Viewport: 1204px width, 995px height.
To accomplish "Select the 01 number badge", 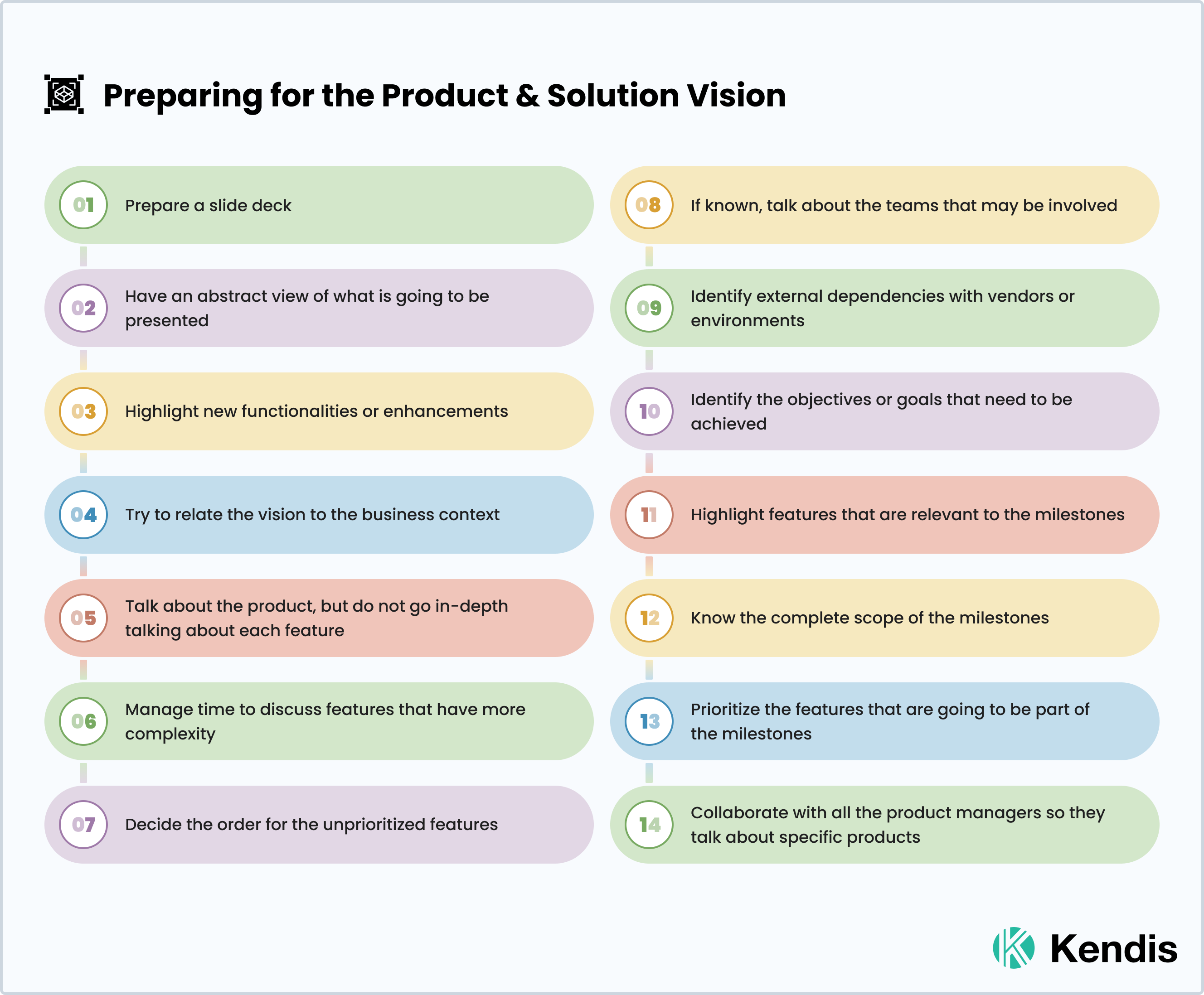I will coord(84,205).
